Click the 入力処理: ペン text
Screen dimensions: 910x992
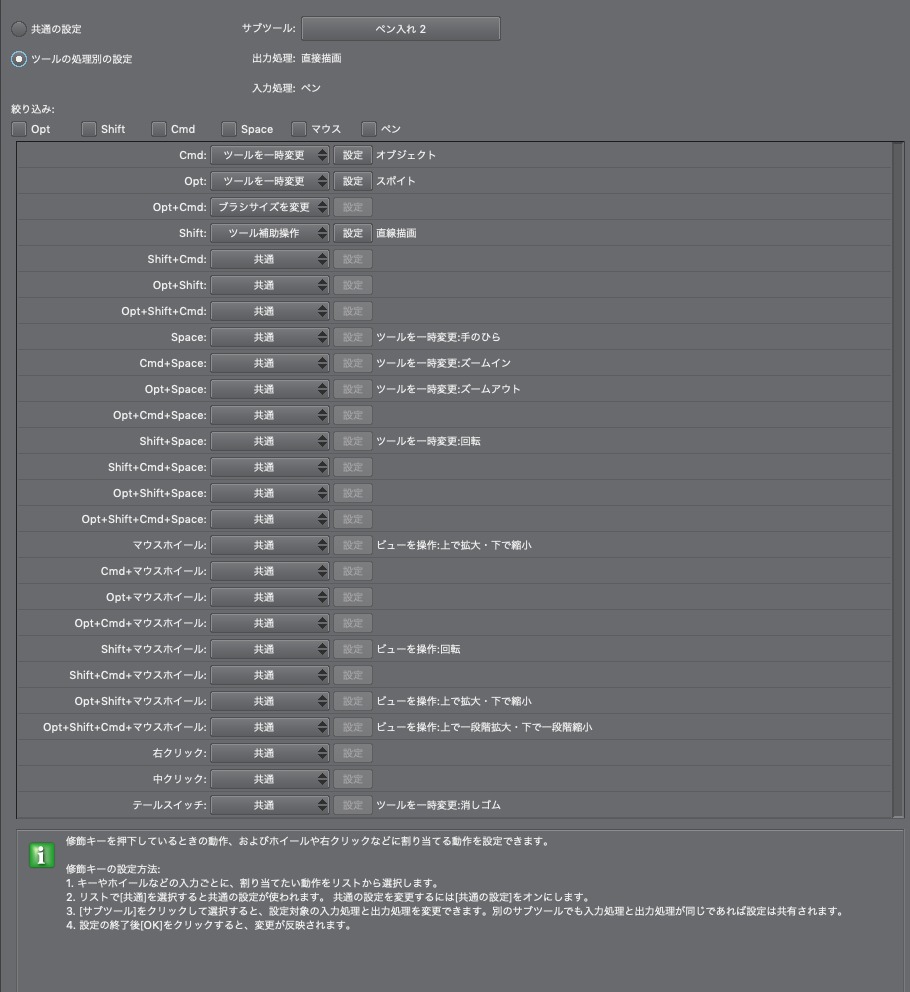(x=287, y=88)
